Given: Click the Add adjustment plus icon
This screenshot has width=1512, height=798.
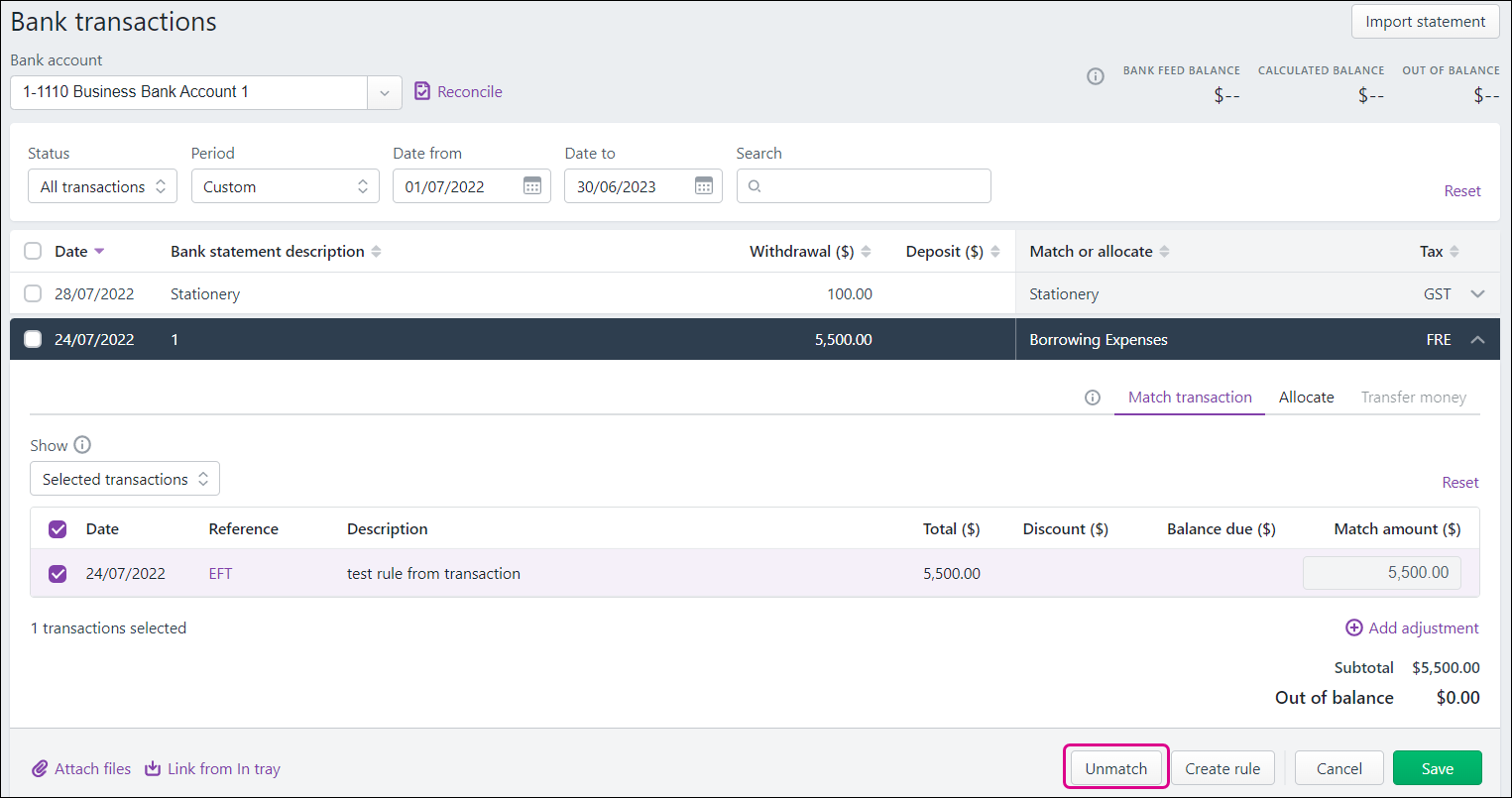Looking at the screenshot, I should click(1353, 627).
